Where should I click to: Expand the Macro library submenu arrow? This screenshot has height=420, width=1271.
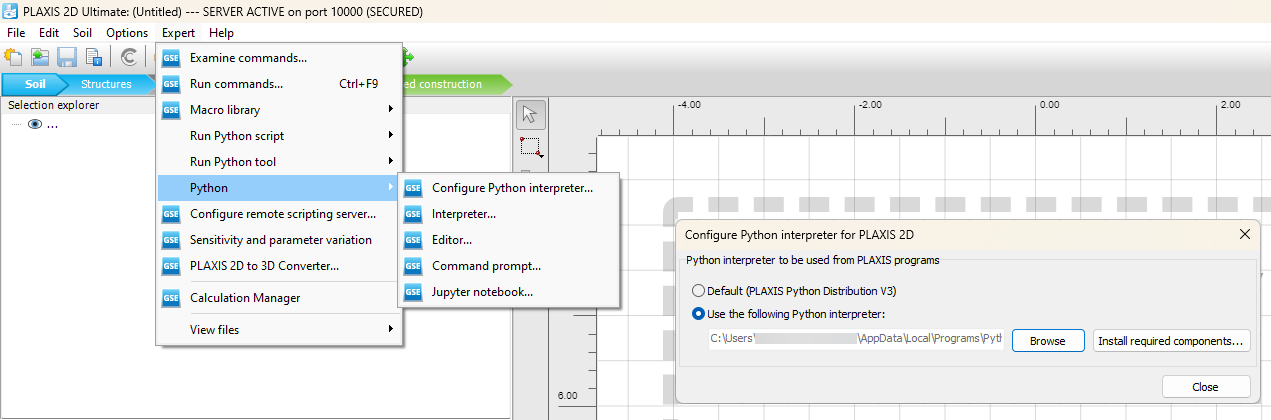tap(391, 110)
